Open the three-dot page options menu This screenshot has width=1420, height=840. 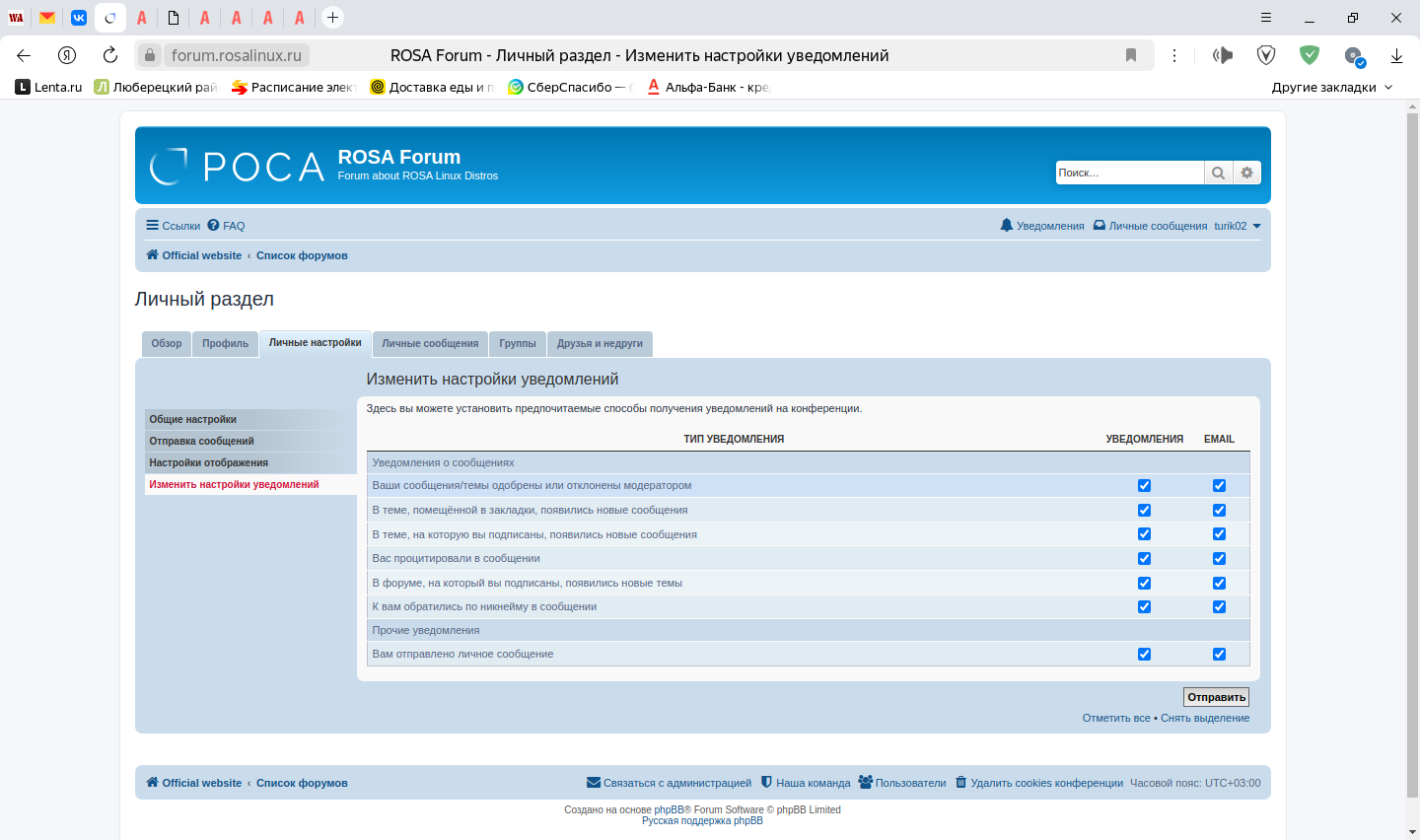(1174, 55)
